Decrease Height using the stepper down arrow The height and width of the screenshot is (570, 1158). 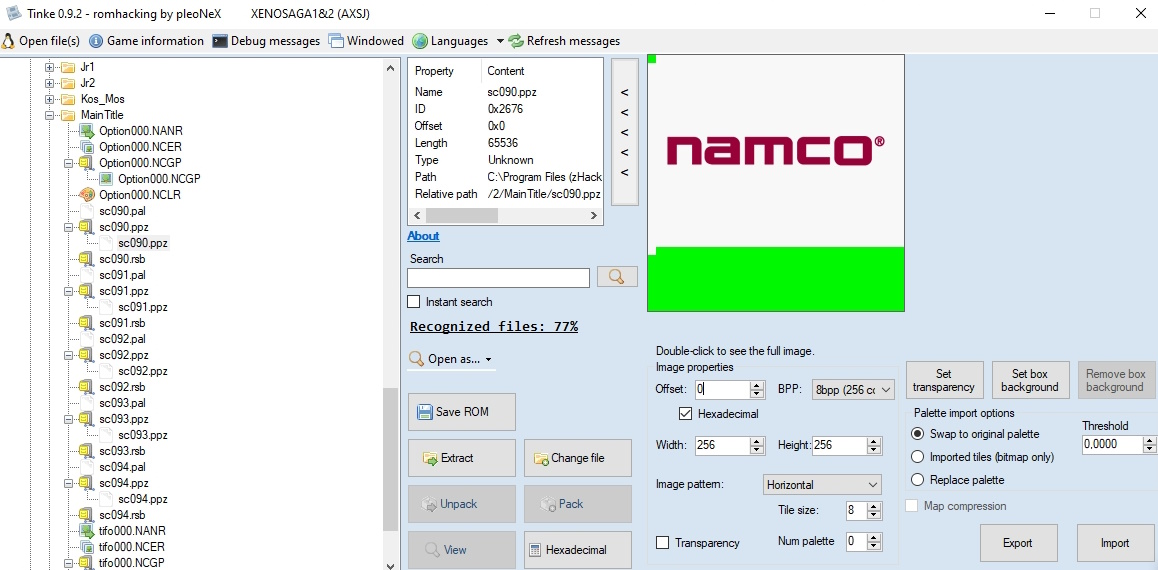(x=874, y=450)
